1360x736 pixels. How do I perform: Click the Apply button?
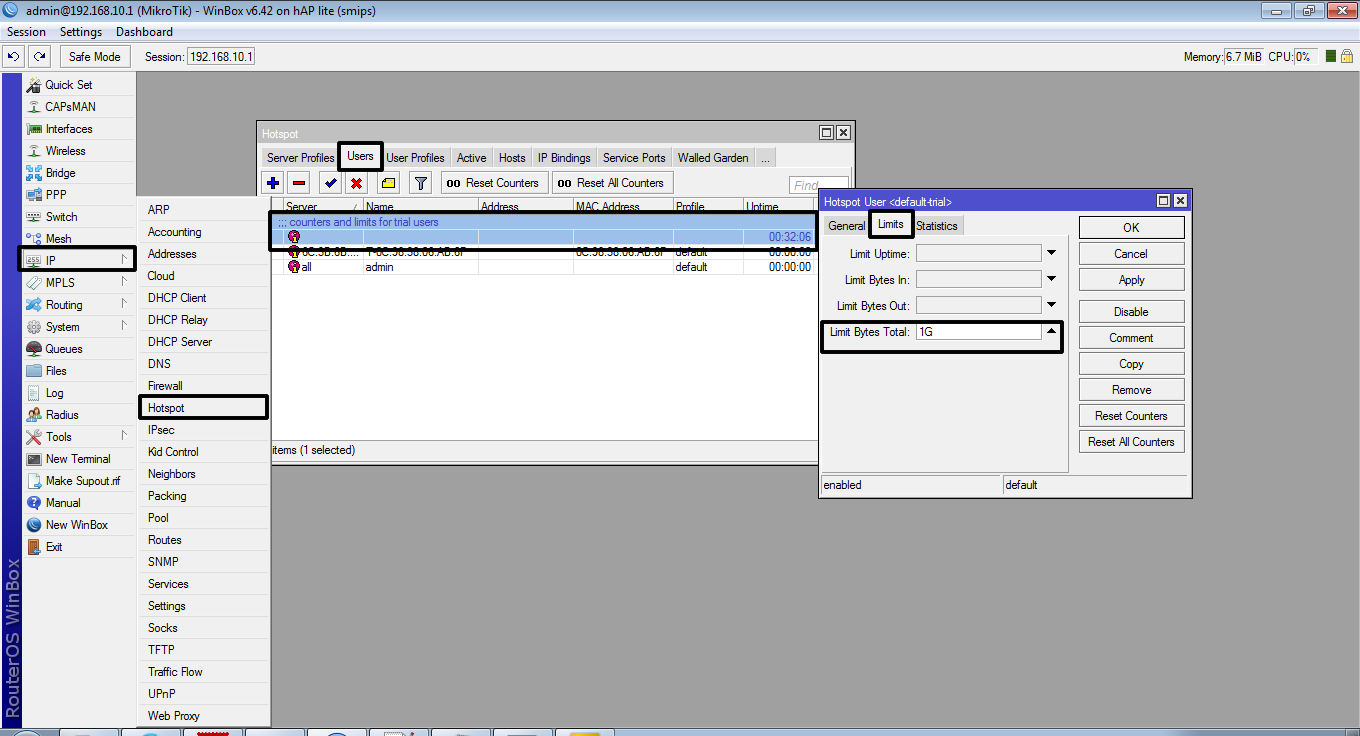[x=1132, y=280]
